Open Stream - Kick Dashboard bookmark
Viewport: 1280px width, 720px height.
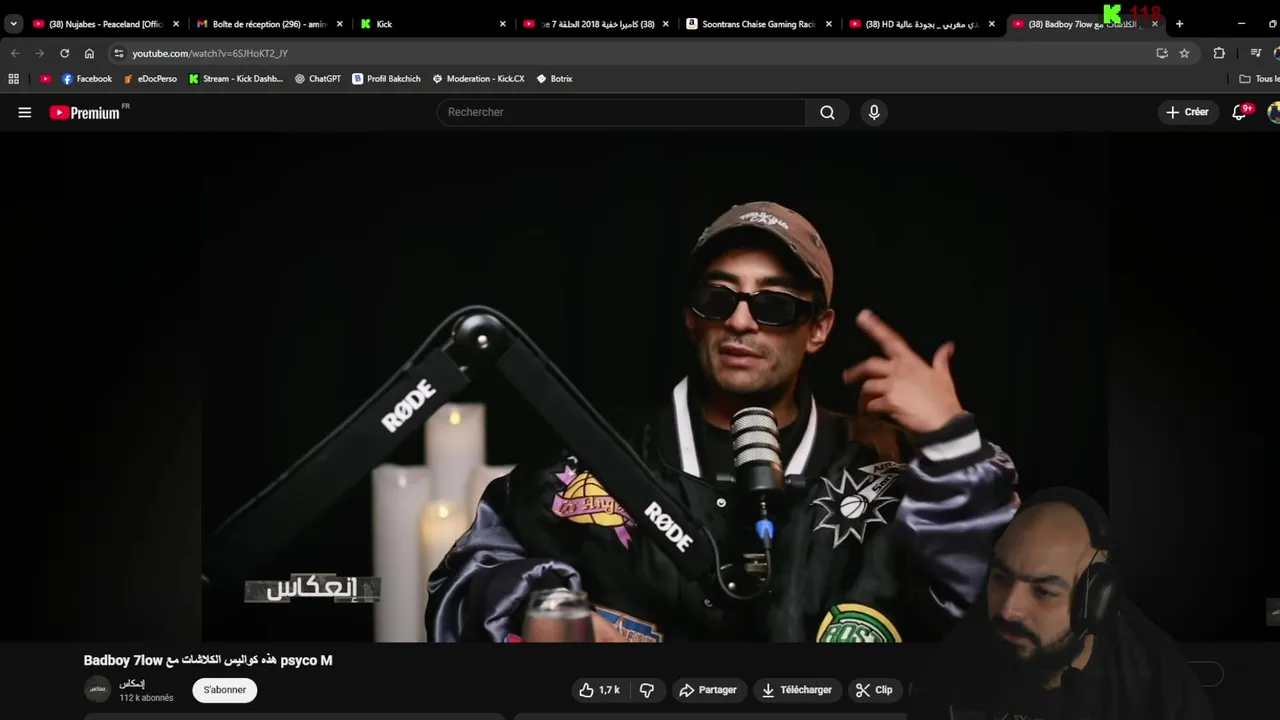[x=236, y=79]
